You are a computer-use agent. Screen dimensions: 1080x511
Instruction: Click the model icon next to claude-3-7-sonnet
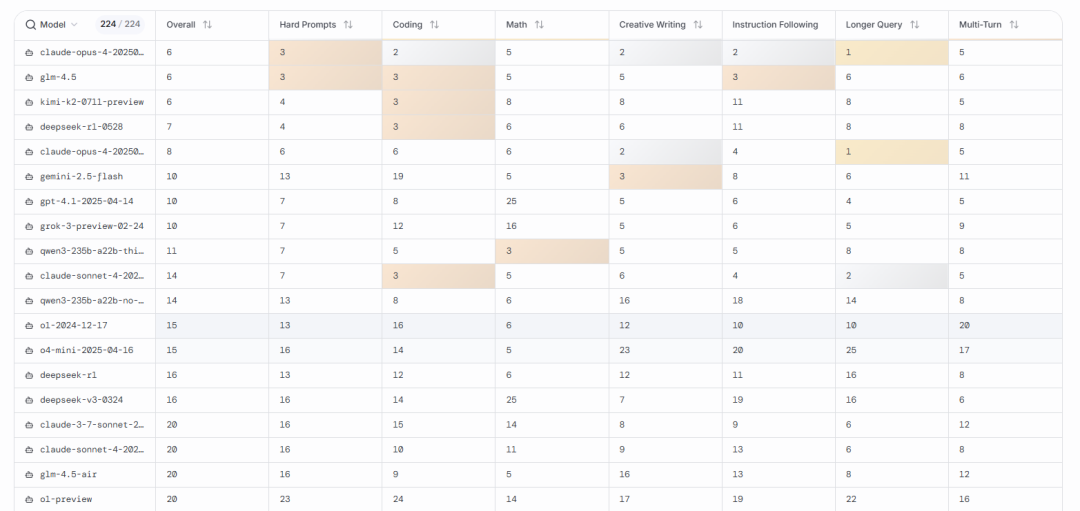30,424
